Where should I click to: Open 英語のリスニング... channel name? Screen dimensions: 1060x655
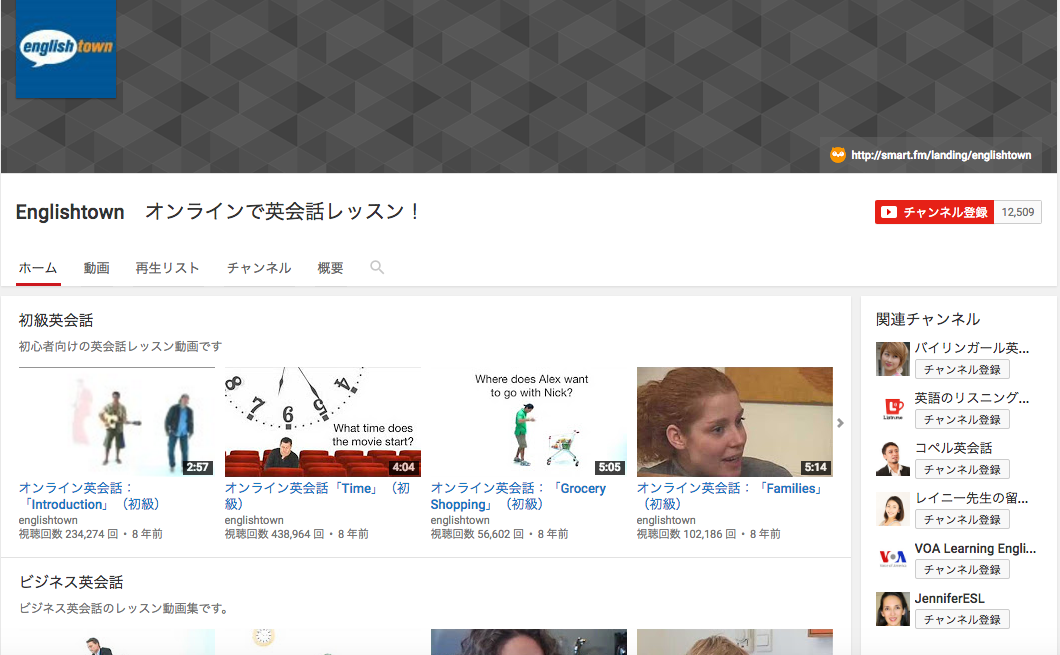coord(972,398)
